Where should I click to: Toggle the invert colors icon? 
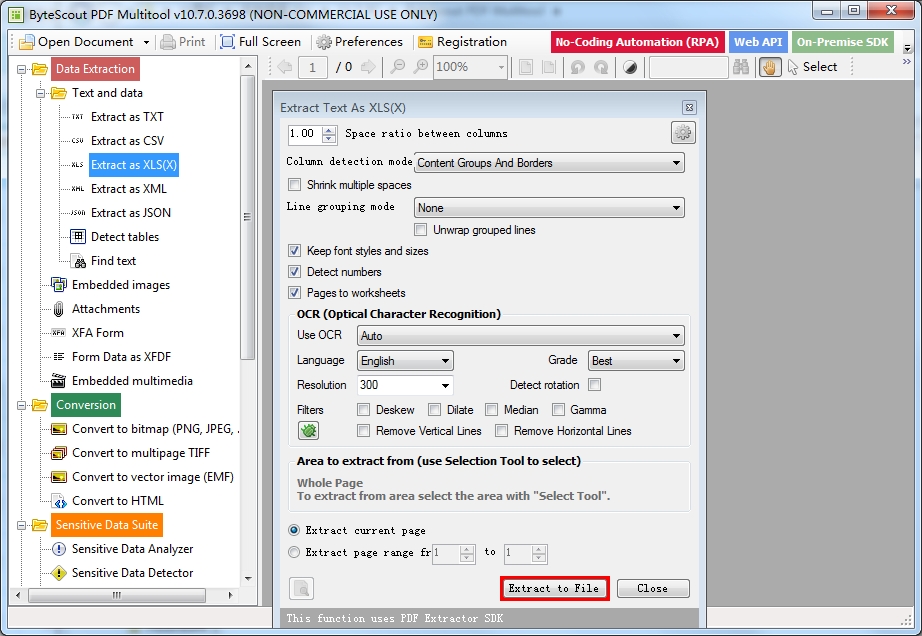click(x=630, y=67)
